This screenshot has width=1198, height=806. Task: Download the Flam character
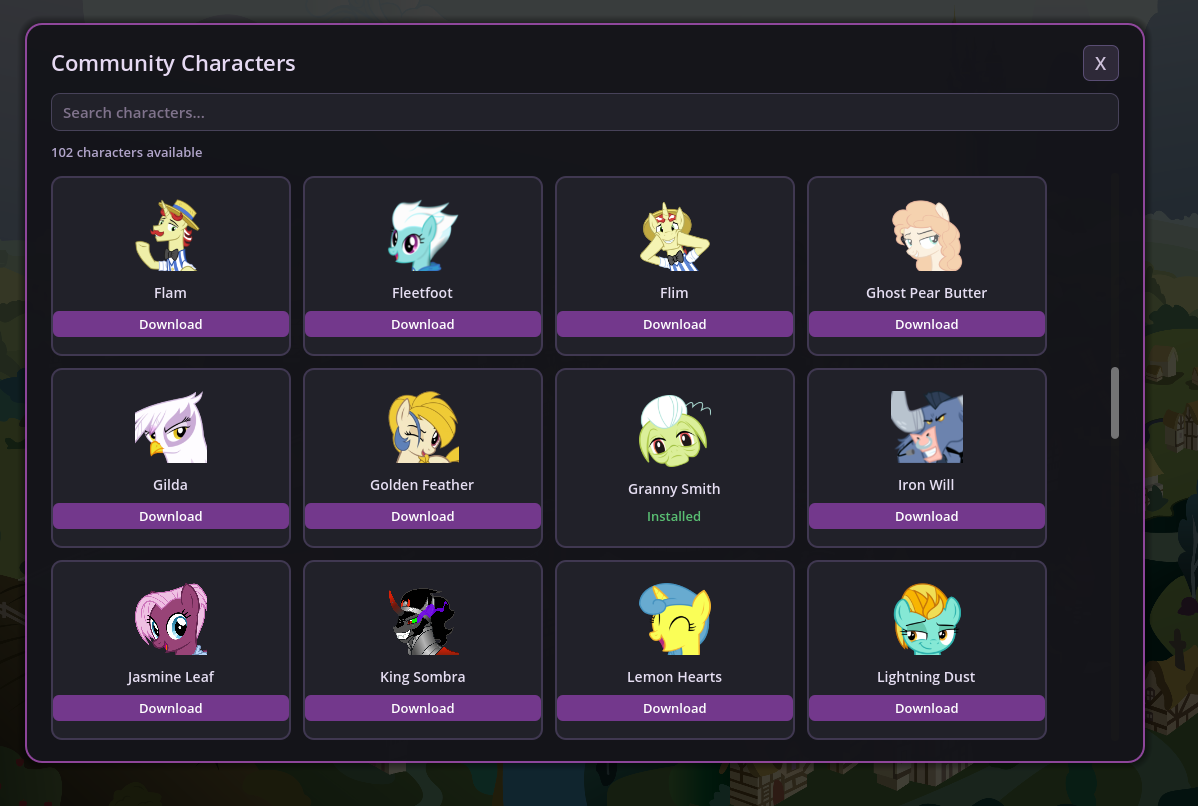coord(170,324)
